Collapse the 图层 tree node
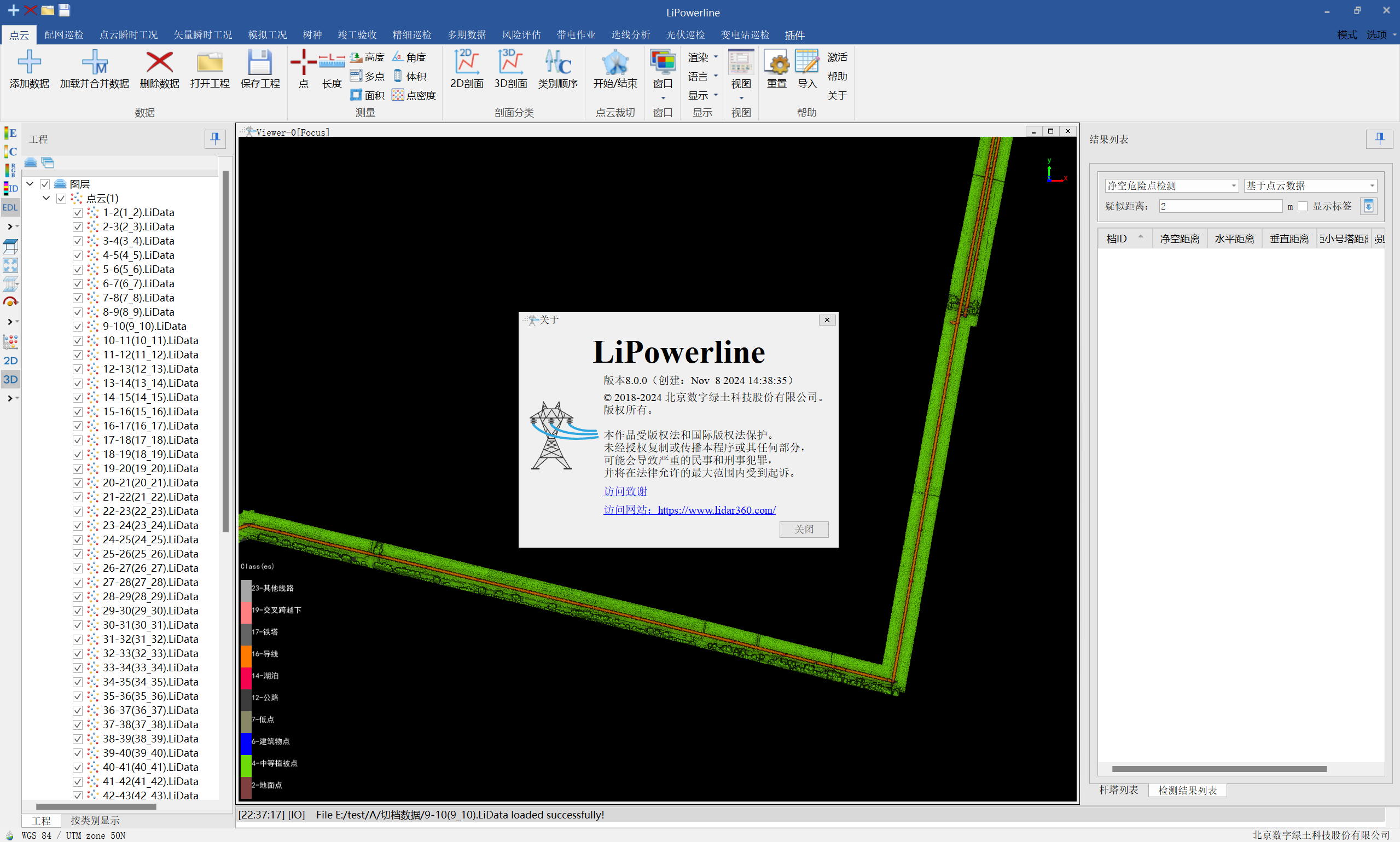The width and height of the screenshot is (1400, 842). (x=30, y=184)
